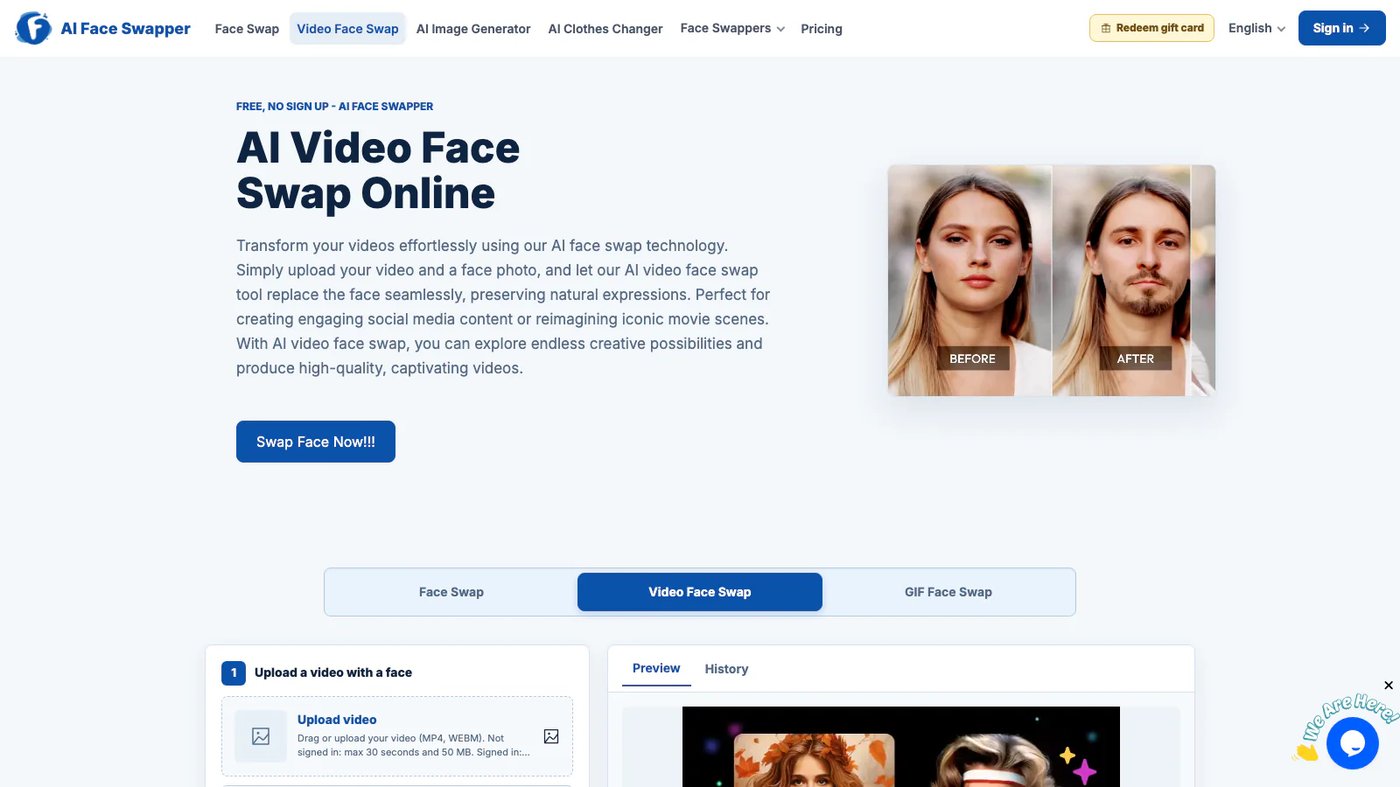Click step number 1 badge
This screenshot has height=787, width=1400.
click(233, 673)
